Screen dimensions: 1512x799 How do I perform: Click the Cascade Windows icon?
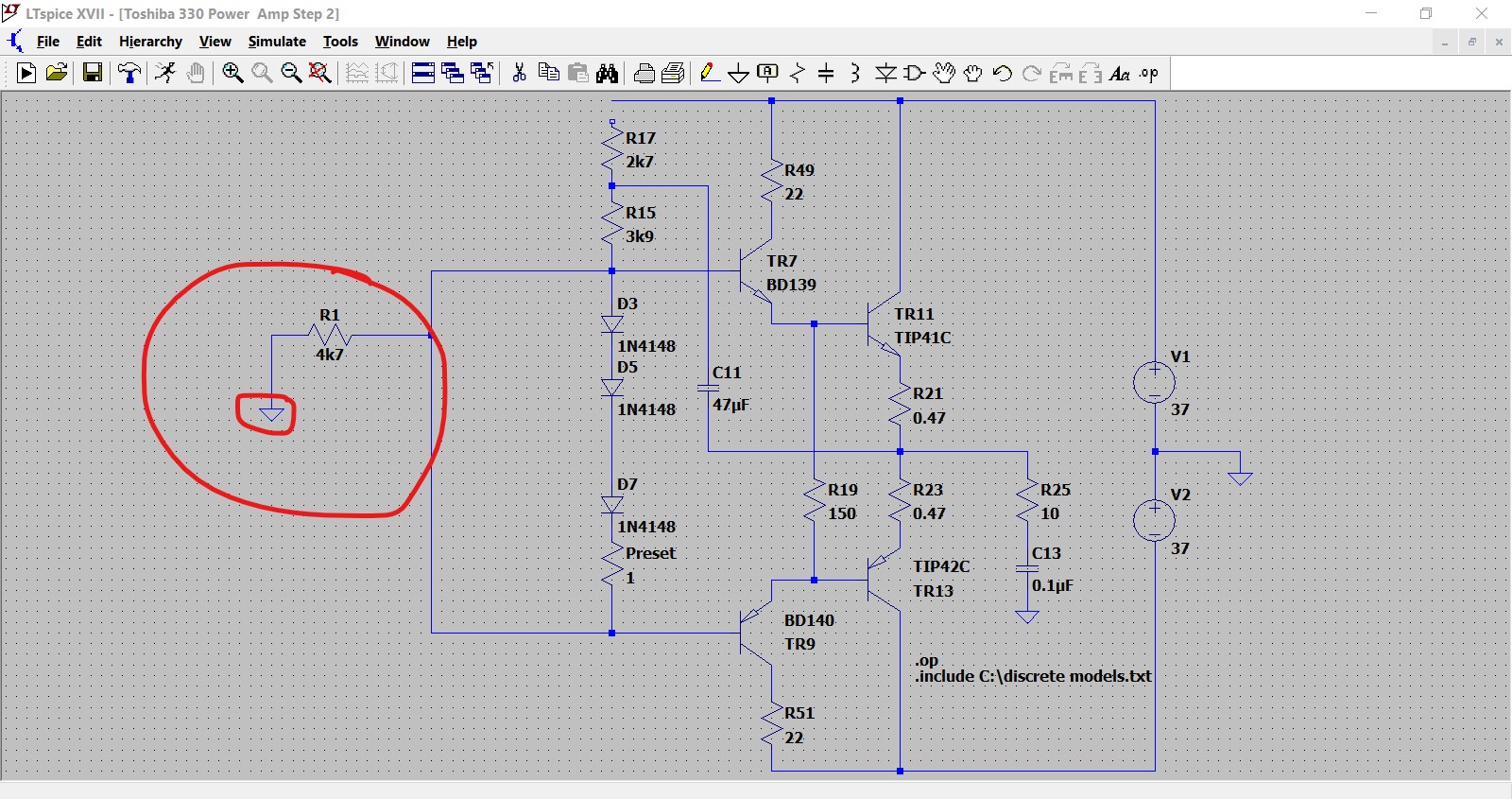click(x=453, y=73)
